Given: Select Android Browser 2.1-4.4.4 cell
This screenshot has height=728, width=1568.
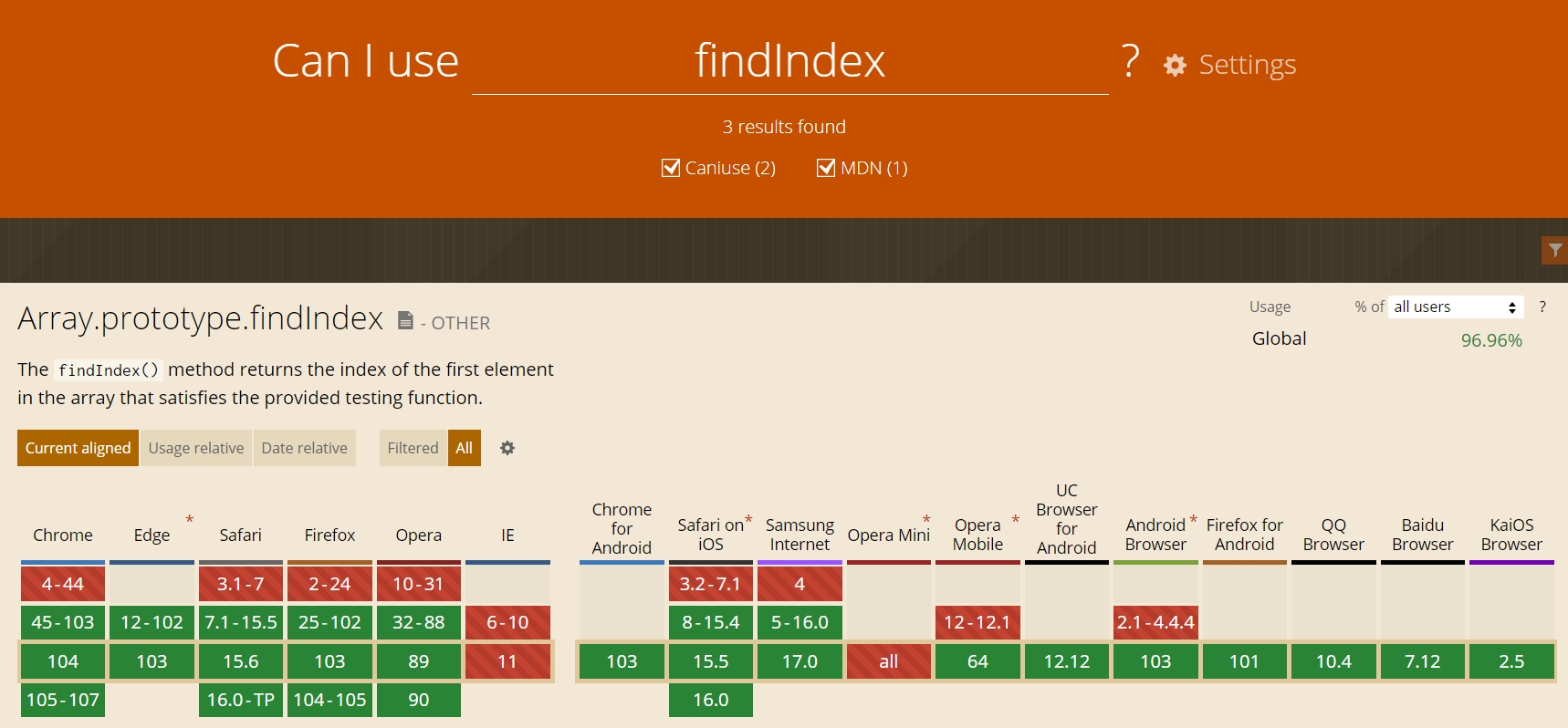Looking at the screenshot, I should (x=1155, y=622).
